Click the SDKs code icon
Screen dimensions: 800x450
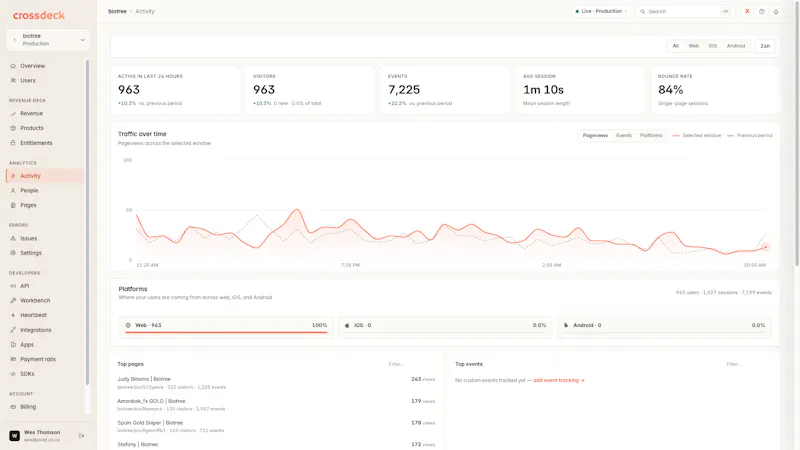[13, 374]
